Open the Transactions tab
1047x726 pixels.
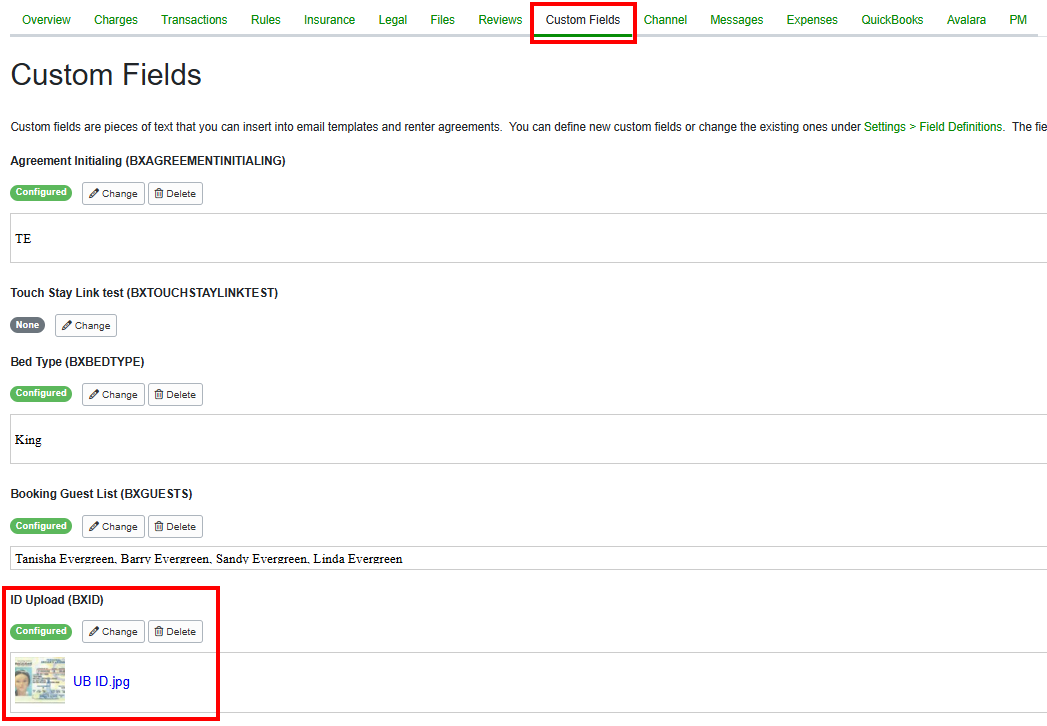pos(194,19)
